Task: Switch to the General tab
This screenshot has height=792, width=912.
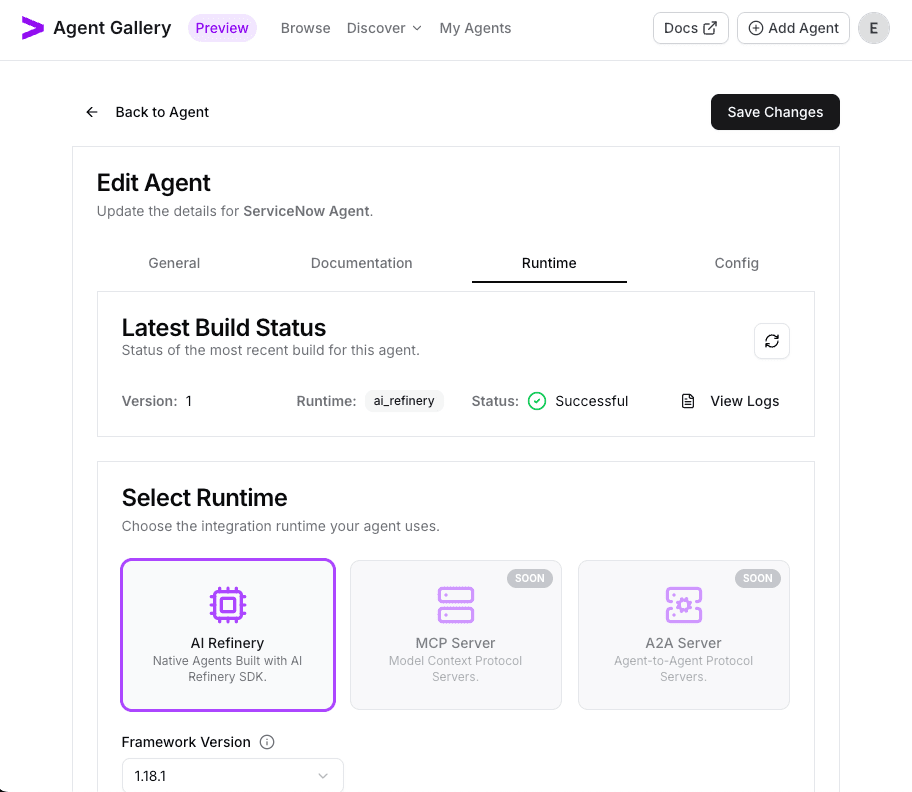Action: [x=174, y=263]
